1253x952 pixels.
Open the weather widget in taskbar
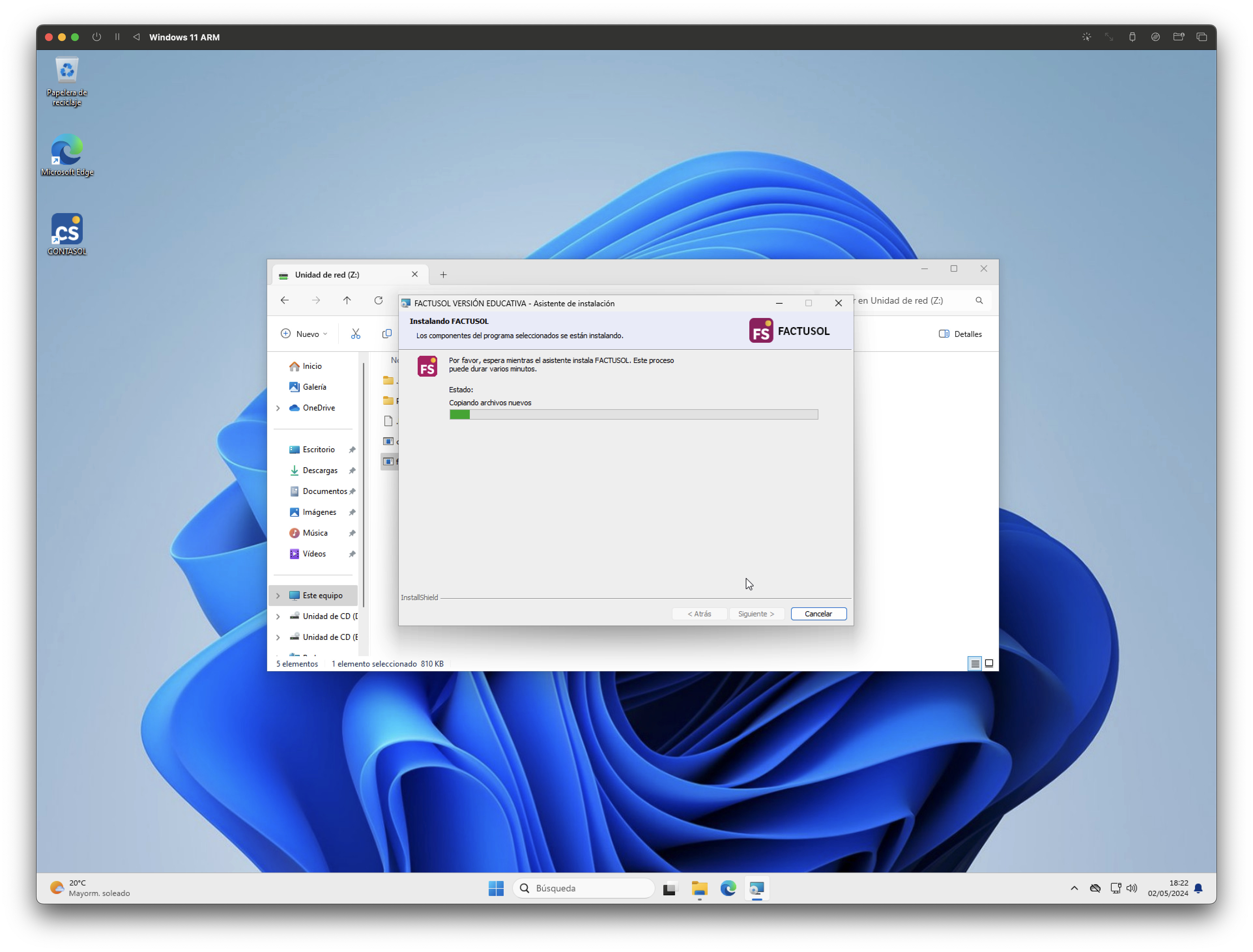[91, 888]
